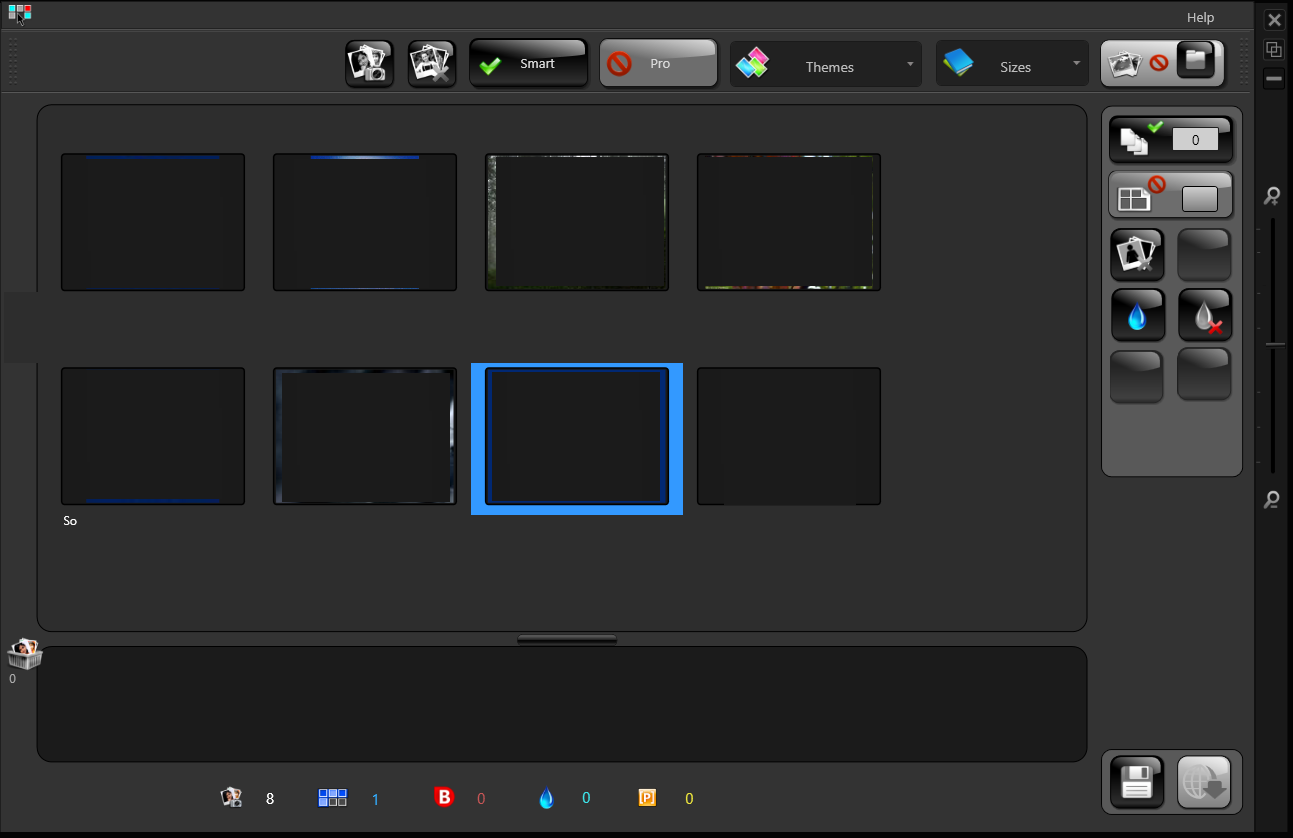Click the gray box inside grid layout button
Viewport: 1293px width, 838px height.
[x=1199, y=199]
